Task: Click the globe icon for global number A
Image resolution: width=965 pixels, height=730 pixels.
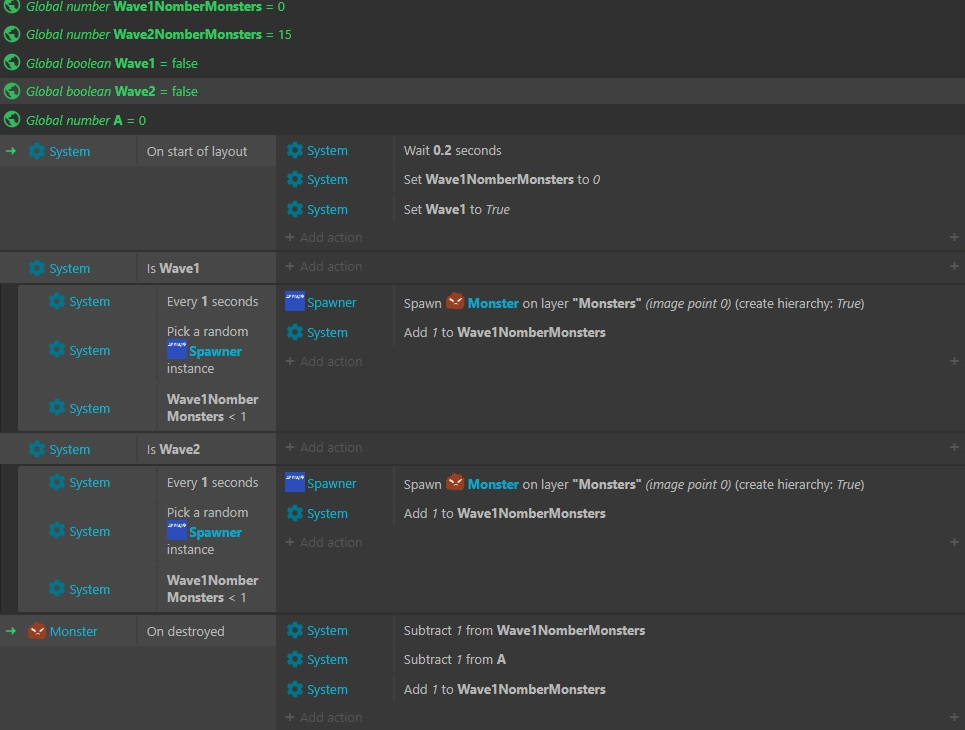Action: click(12, 120)
